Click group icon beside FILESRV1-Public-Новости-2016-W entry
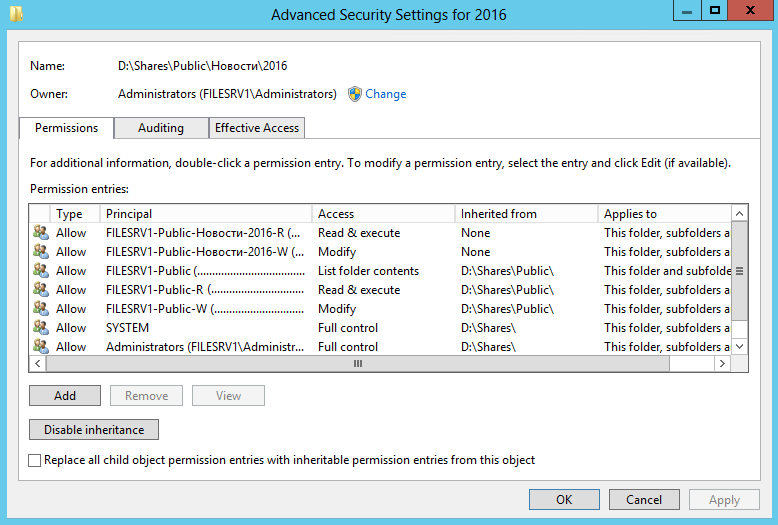 40,252
